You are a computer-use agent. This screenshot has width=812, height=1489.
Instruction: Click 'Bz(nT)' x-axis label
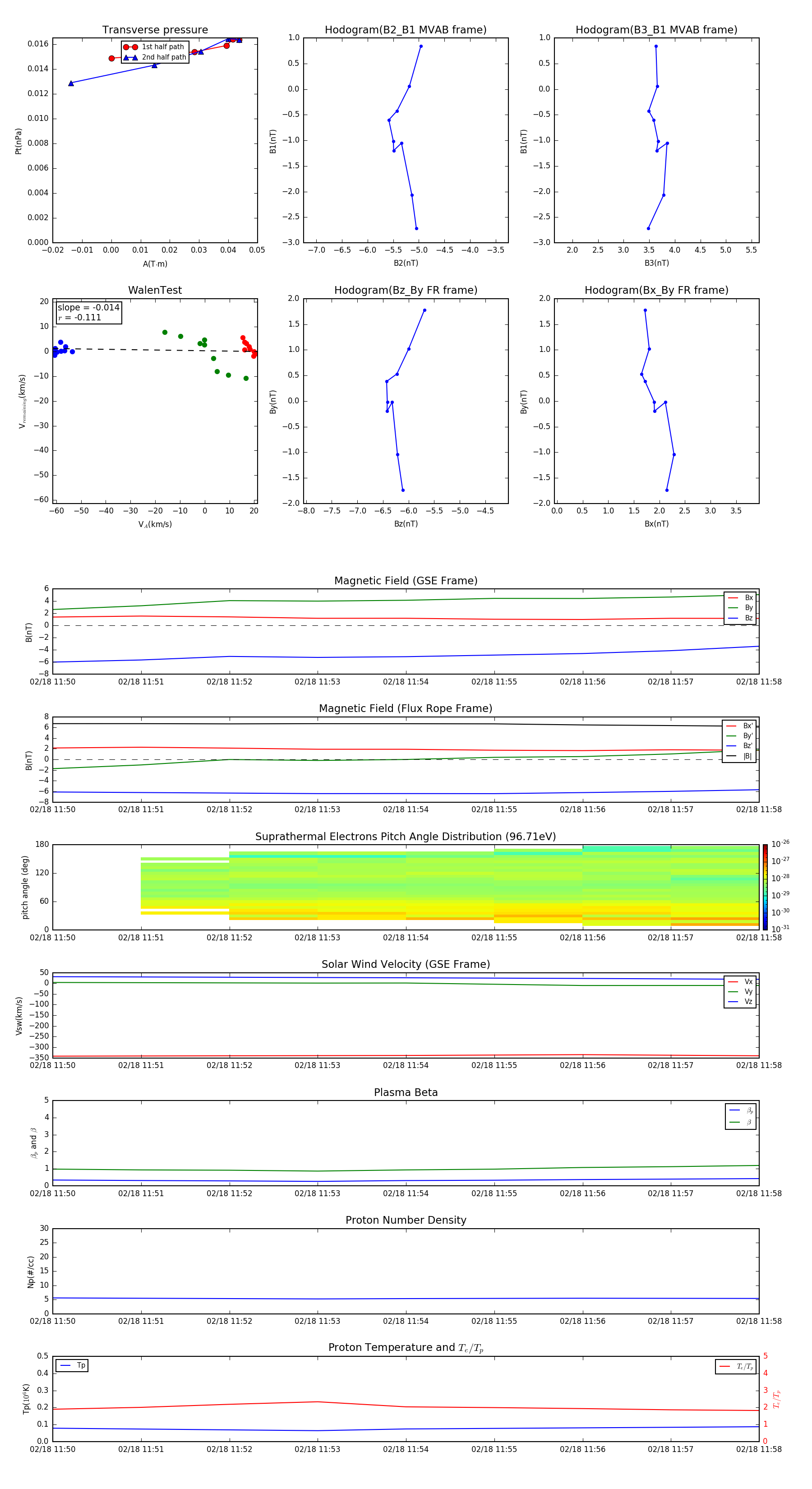point(406,524)
